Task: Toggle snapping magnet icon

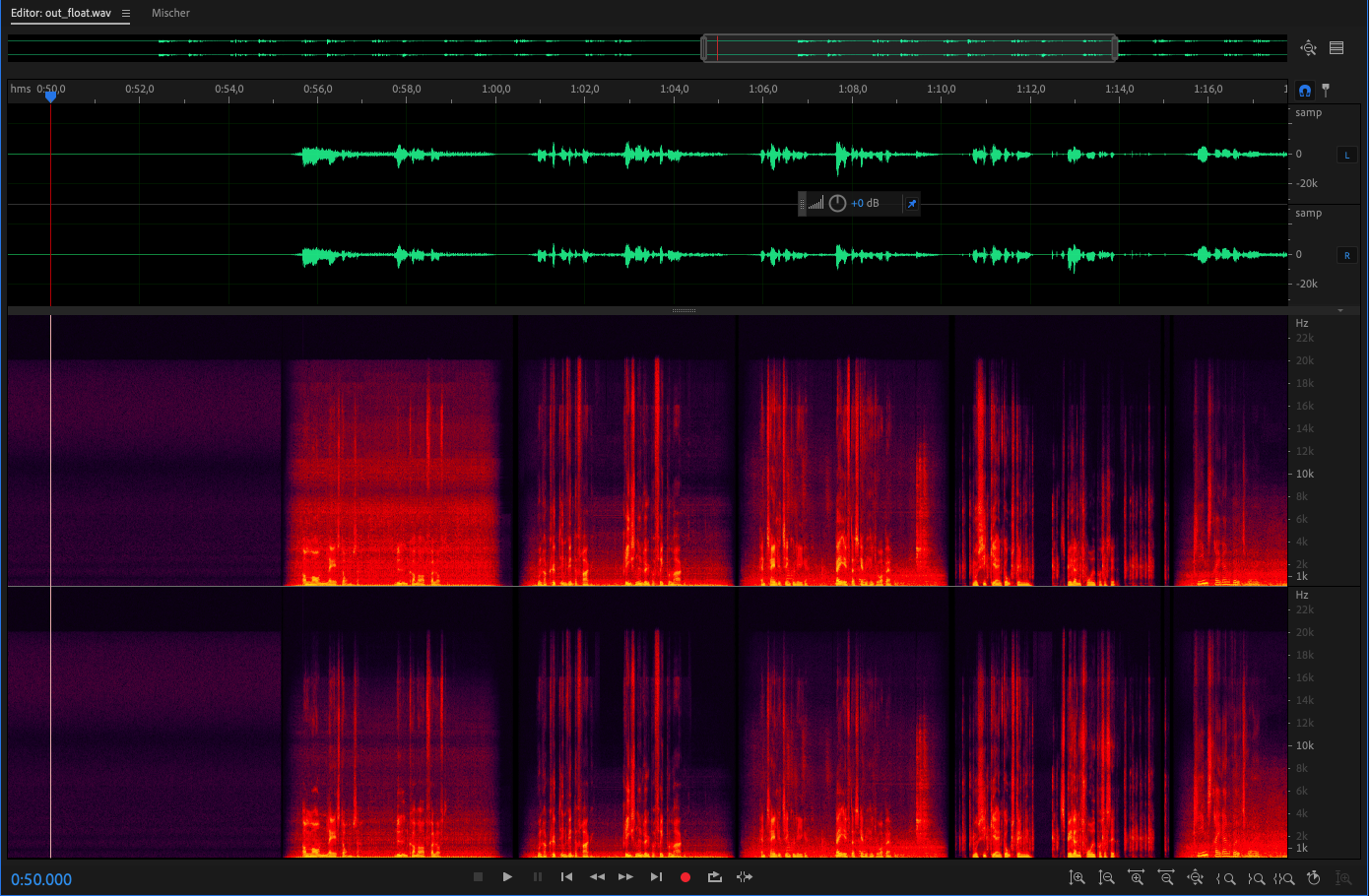Action: (x=1305, y=91)
